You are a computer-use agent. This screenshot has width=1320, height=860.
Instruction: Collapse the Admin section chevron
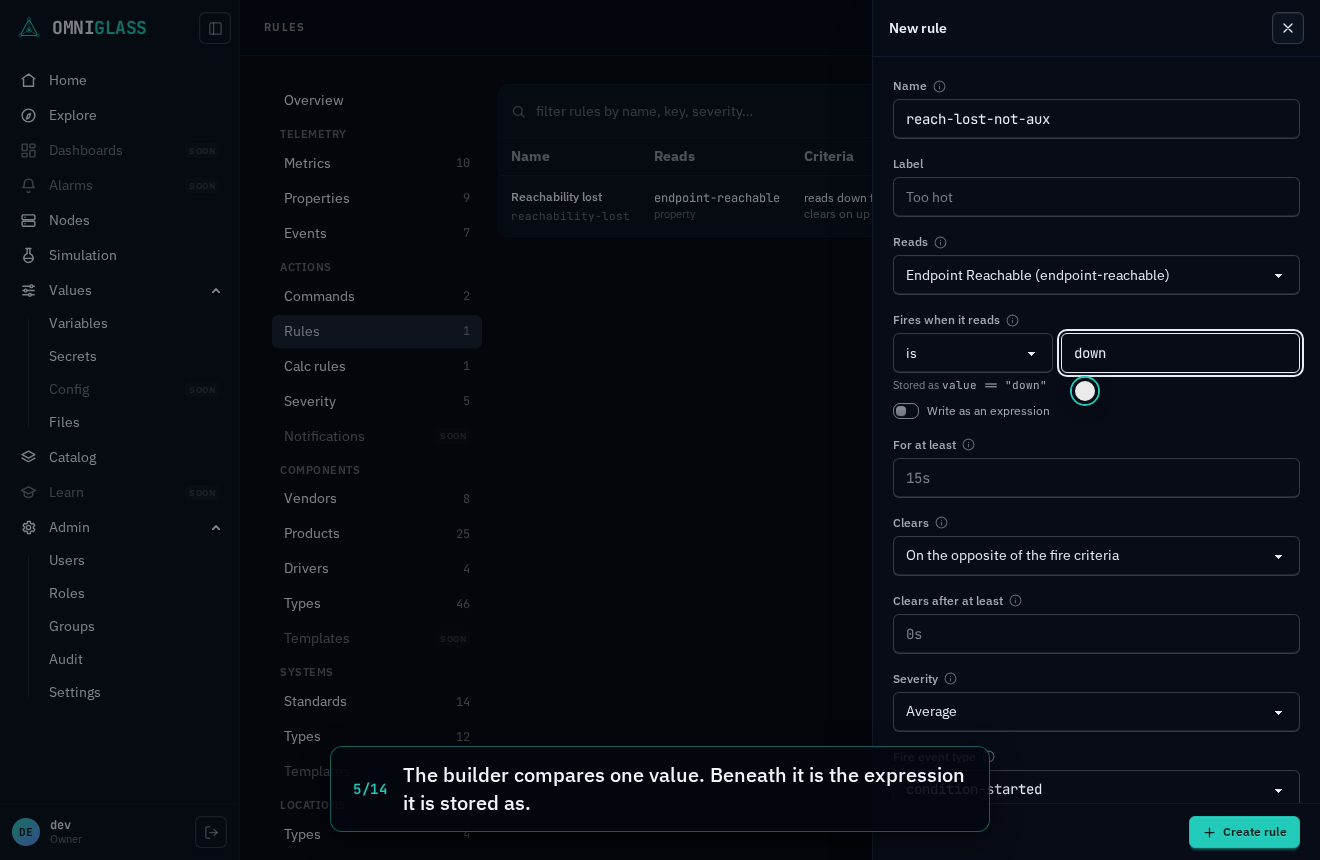[216, 527]
